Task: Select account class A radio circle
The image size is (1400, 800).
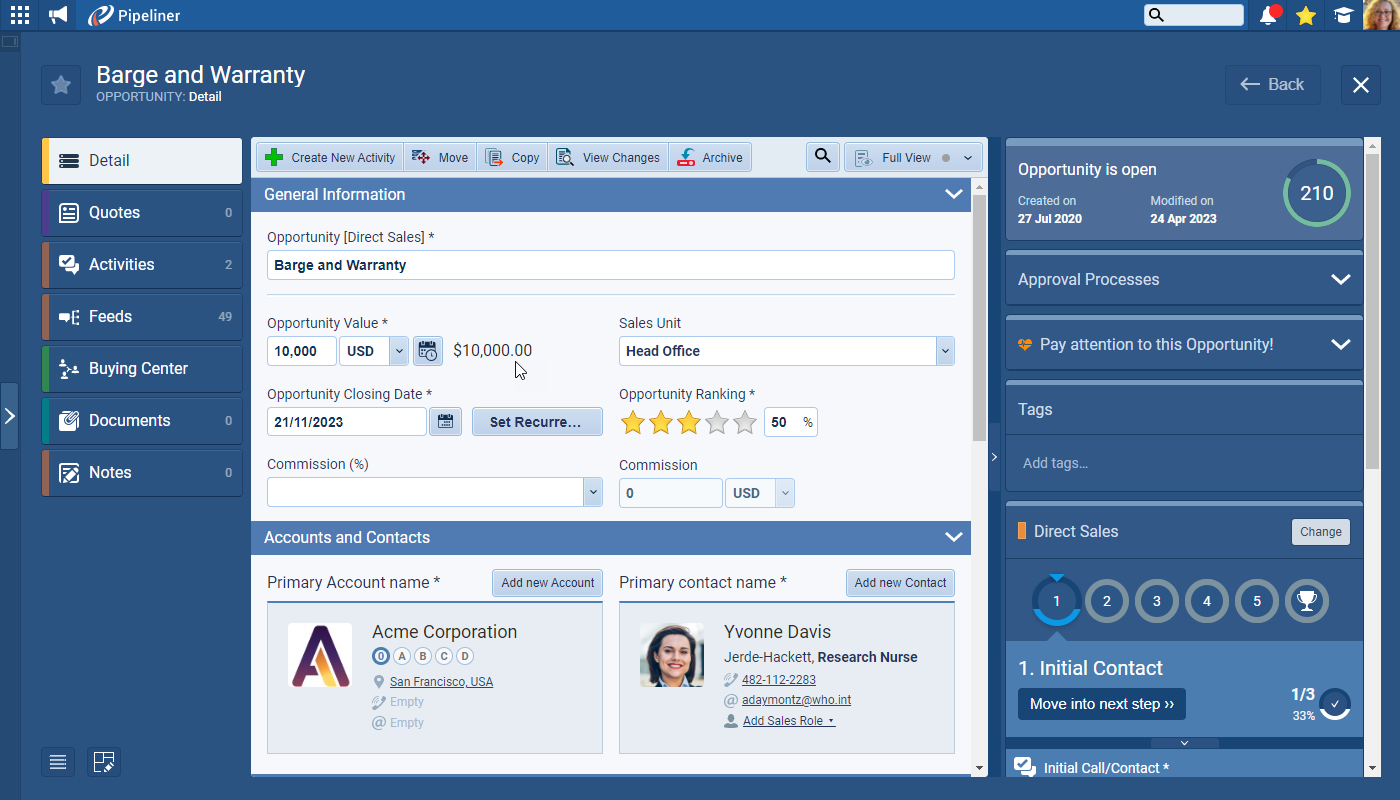Action: coord(402,656)
